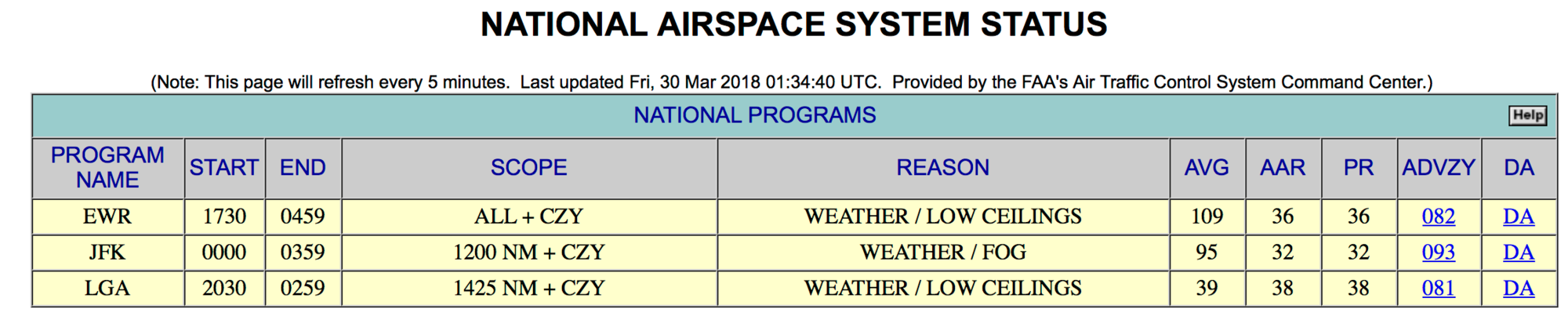This screenshot has height=331, width=1568.
Task: Select the EWR program name cell
Action: 107,216
